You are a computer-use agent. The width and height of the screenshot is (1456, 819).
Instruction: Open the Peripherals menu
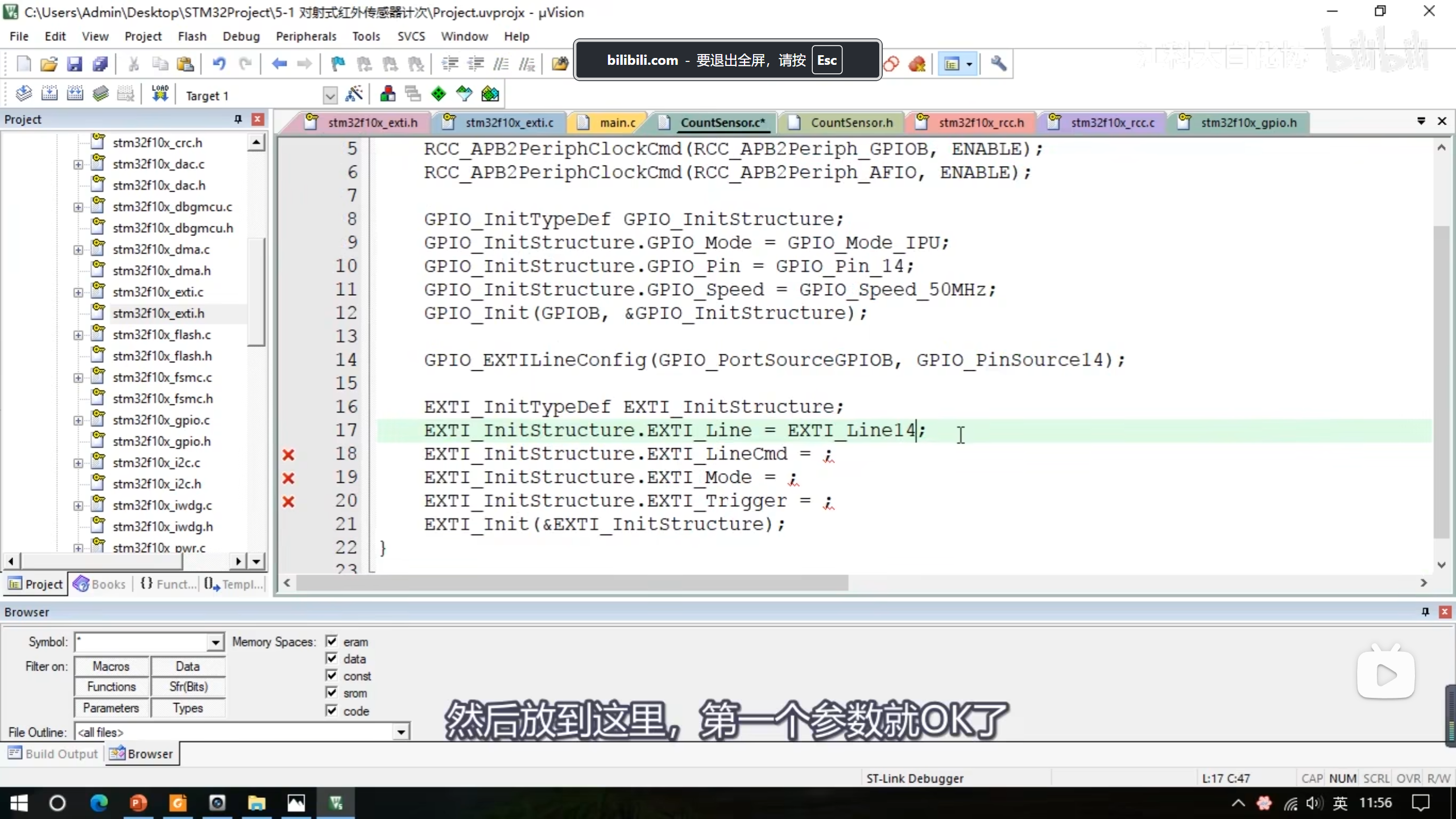pyautogui.click(x=306, y=36)
